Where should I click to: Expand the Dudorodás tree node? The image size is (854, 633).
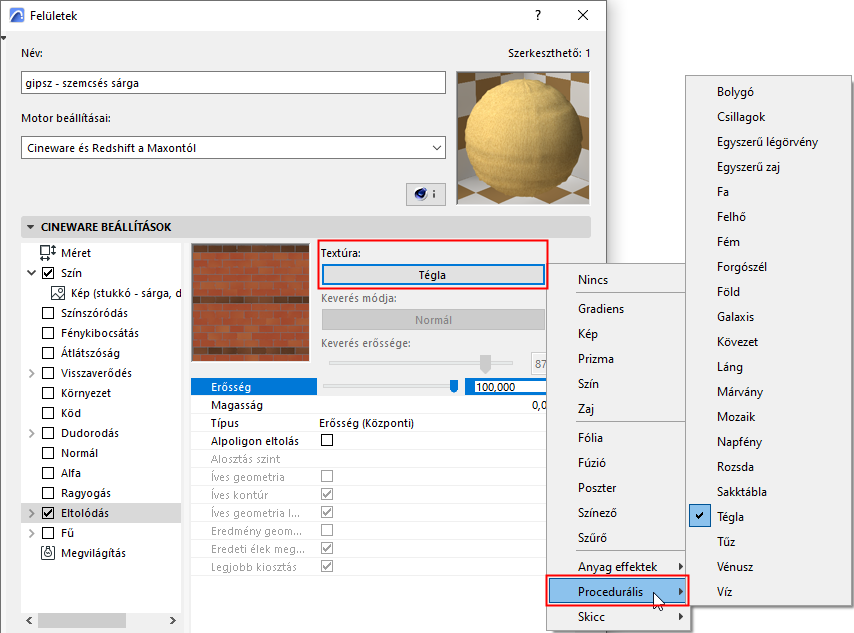(32, 433)
